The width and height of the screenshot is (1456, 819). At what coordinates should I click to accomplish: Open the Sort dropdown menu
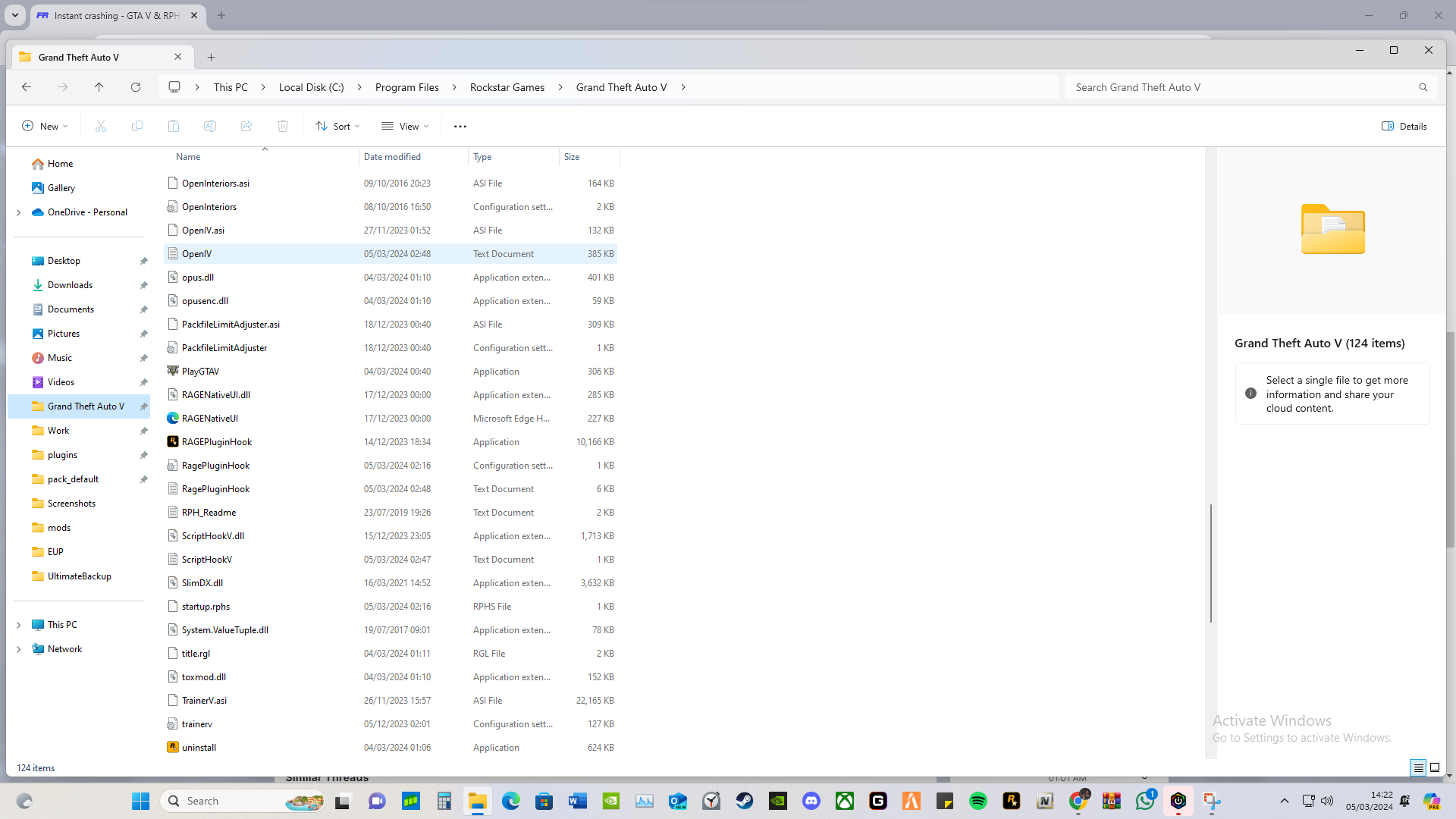[x=338, y=127]
